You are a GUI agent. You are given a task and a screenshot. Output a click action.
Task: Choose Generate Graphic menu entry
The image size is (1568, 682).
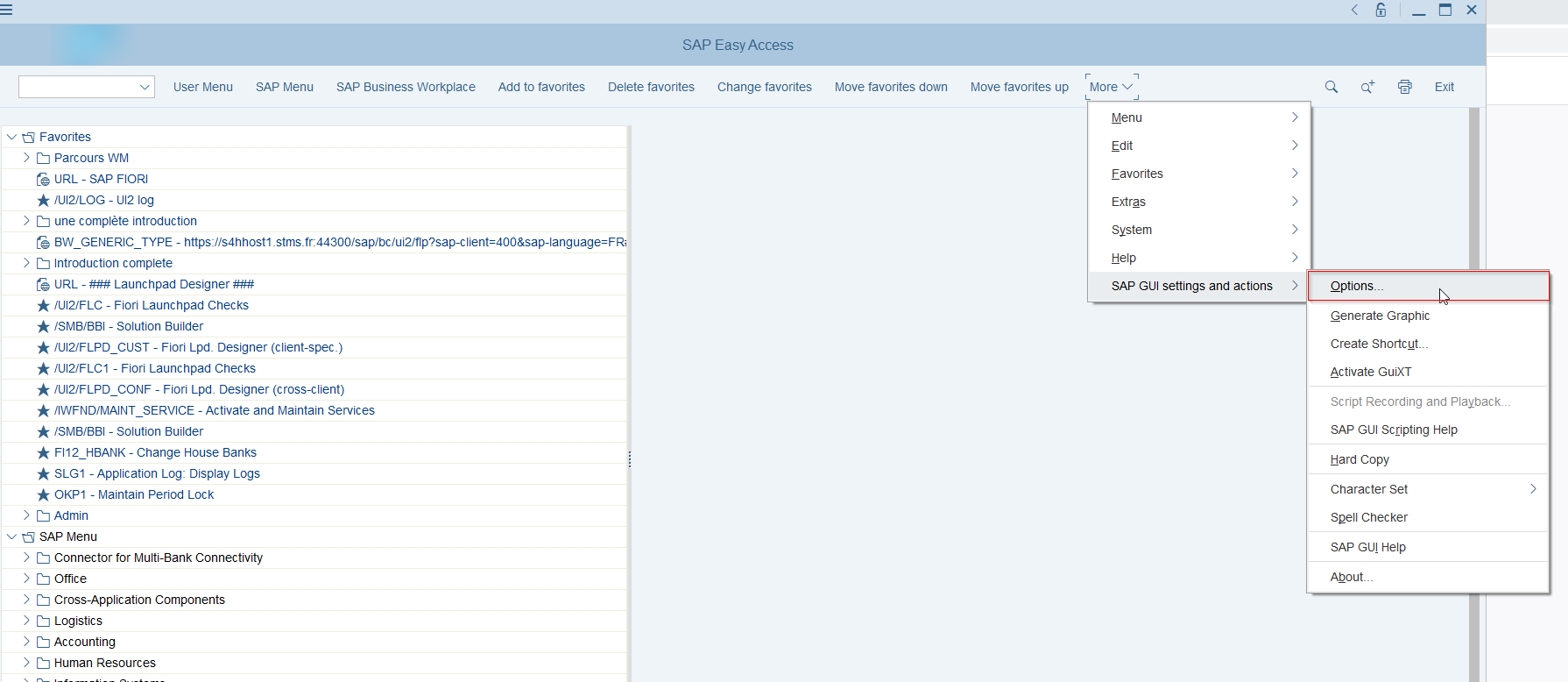point(1429,316)
